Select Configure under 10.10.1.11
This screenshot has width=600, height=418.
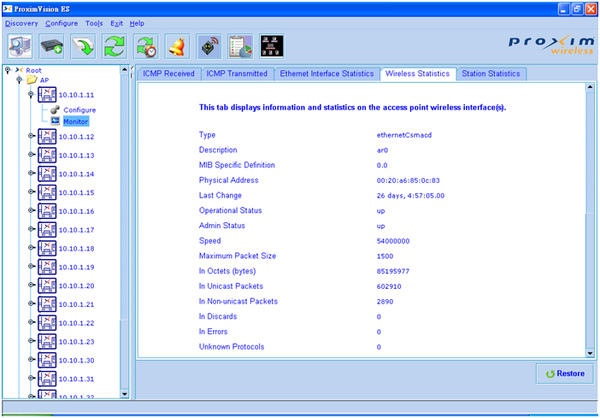point(80,110)
